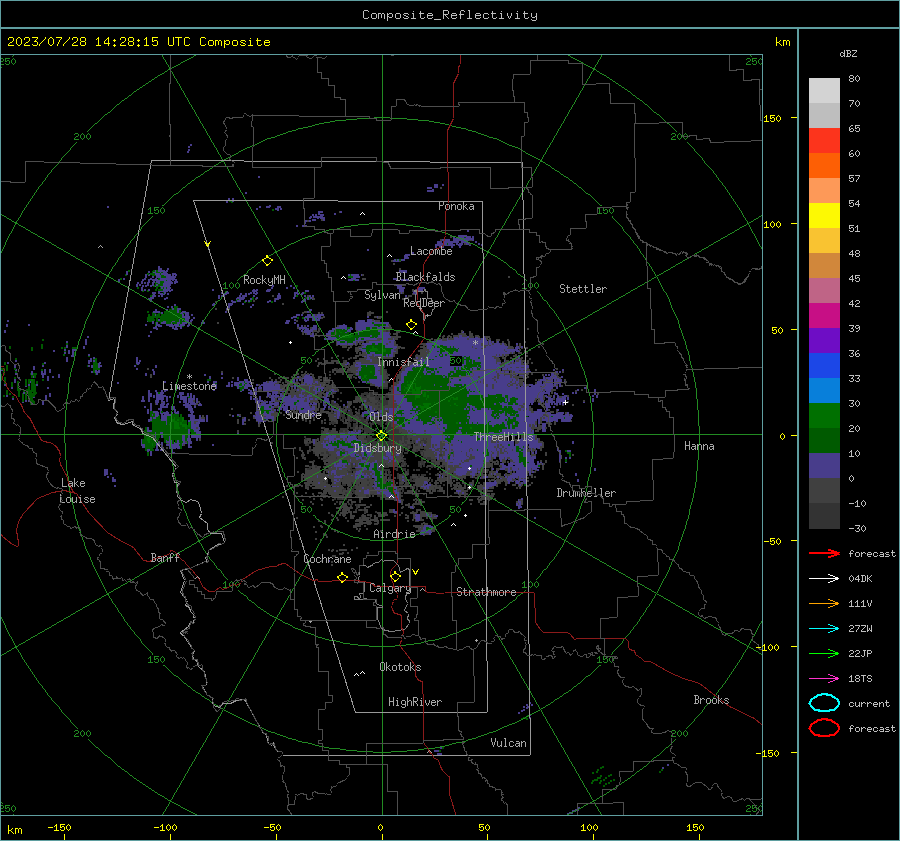
Task: Click the 'Drumheller' city label
Action: click(586, 493)
